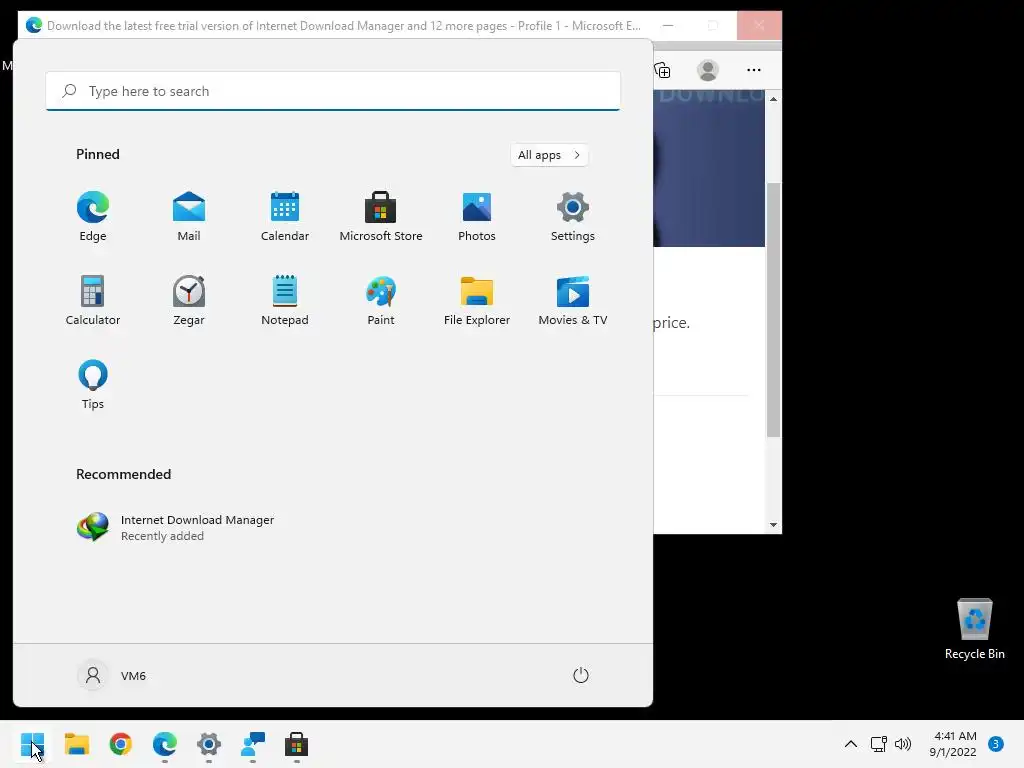Image resolution: width=1024 pixels, height=768 pixels.
Task: Open the Calendar app
Action: pyautogui.click(x=285, y=217)
